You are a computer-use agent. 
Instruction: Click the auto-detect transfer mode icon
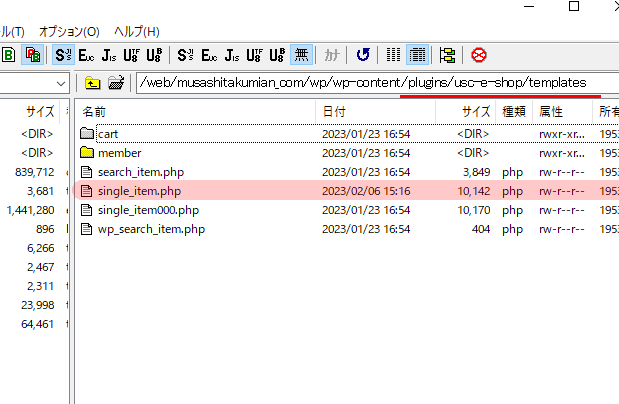33,54
